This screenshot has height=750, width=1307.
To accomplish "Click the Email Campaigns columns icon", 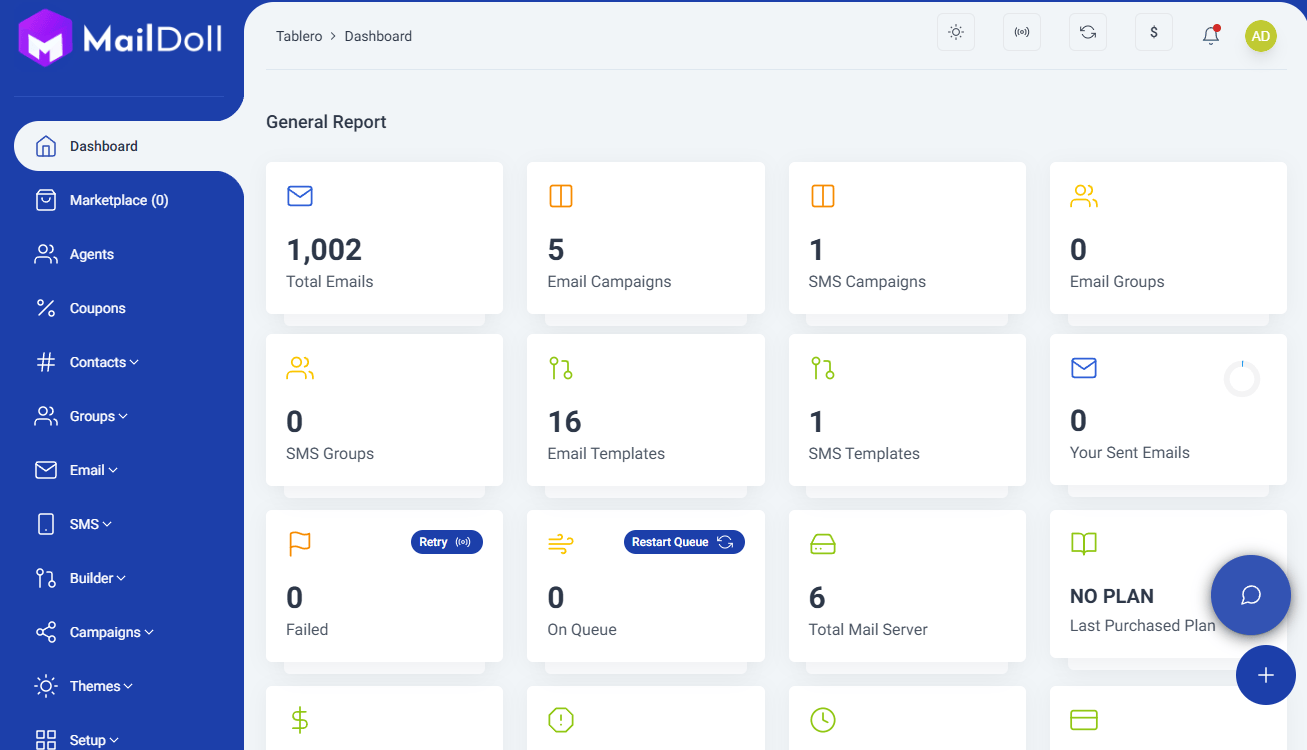I will coord(561,196).
